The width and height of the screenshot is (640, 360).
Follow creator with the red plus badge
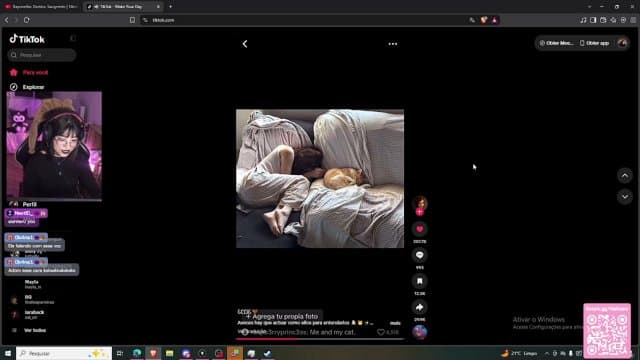point(420,212)
